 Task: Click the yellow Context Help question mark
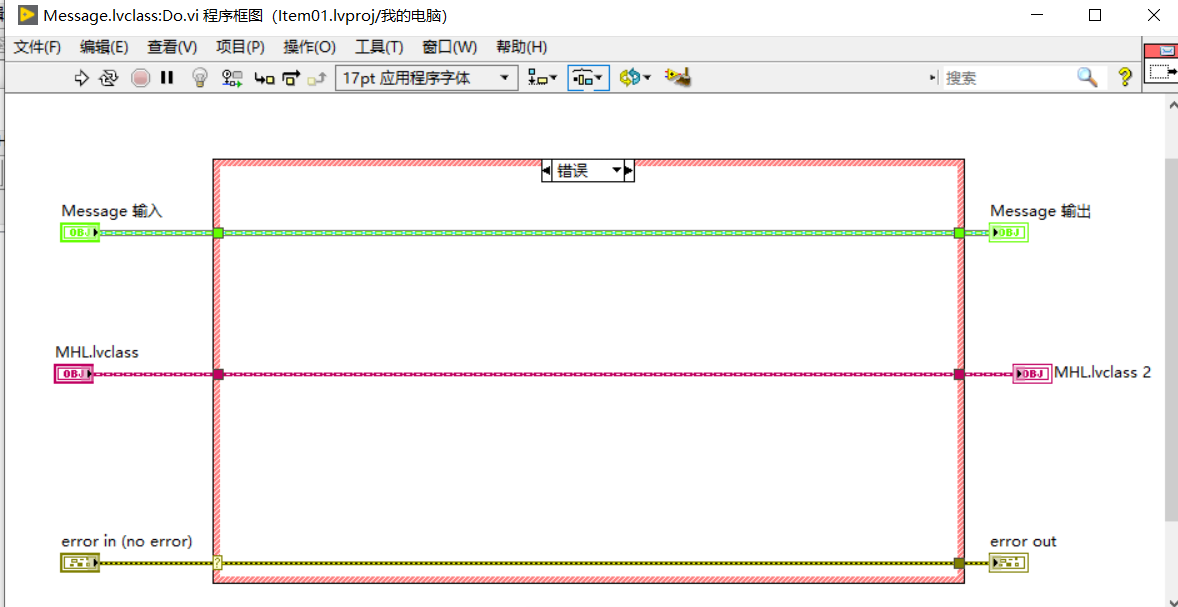tap(1125, 77)
